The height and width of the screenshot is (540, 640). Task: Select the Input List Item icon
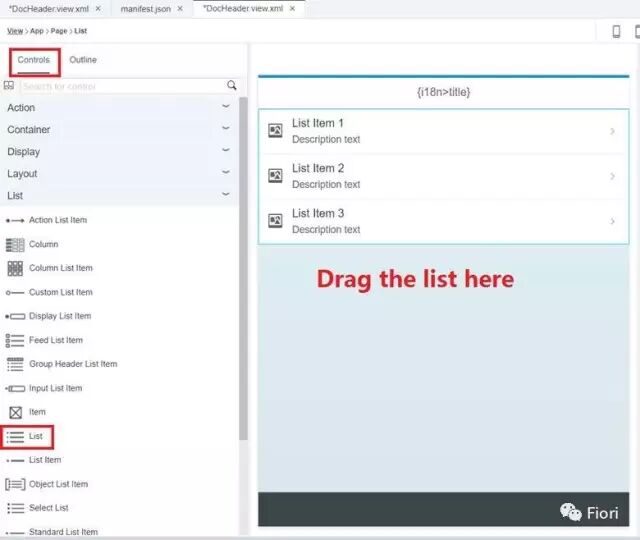pos(15,389)
